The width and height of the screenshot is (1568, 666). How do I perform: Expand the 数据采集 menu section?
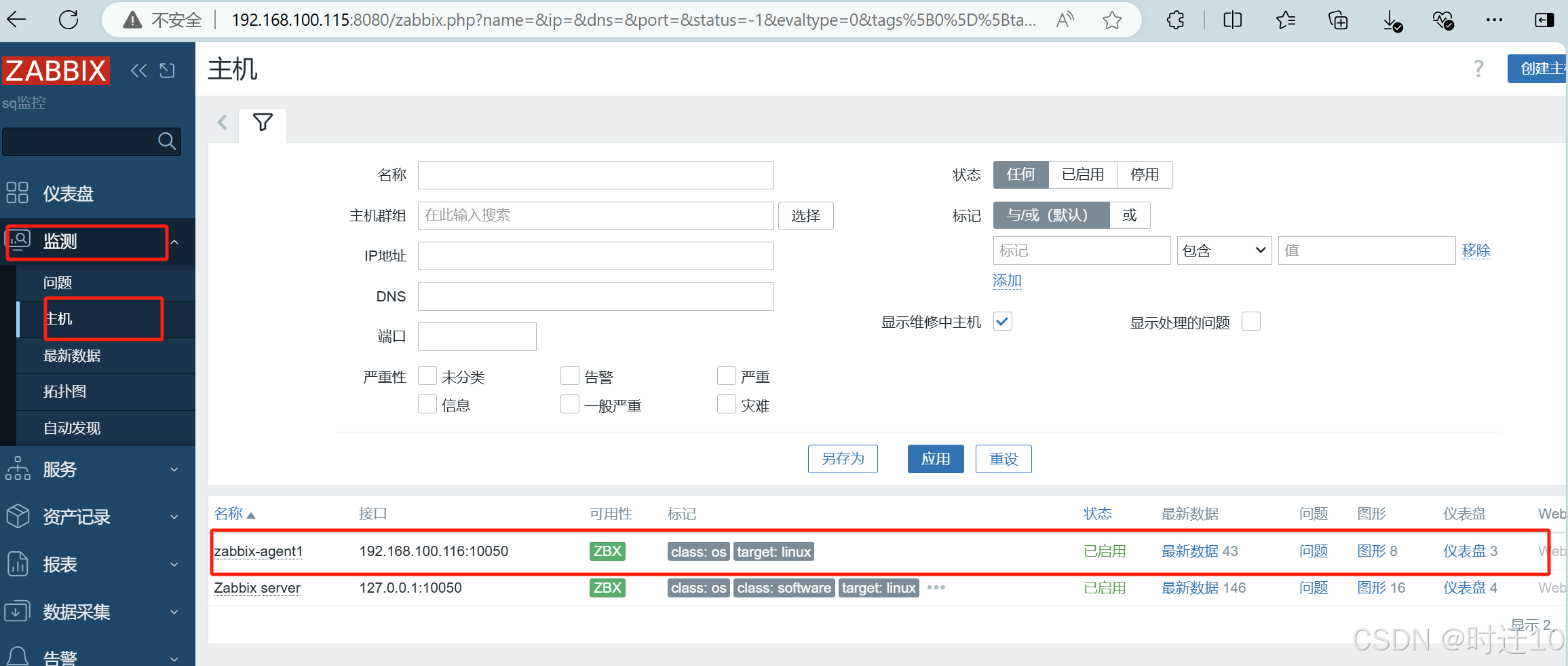(x=98, y=612)
